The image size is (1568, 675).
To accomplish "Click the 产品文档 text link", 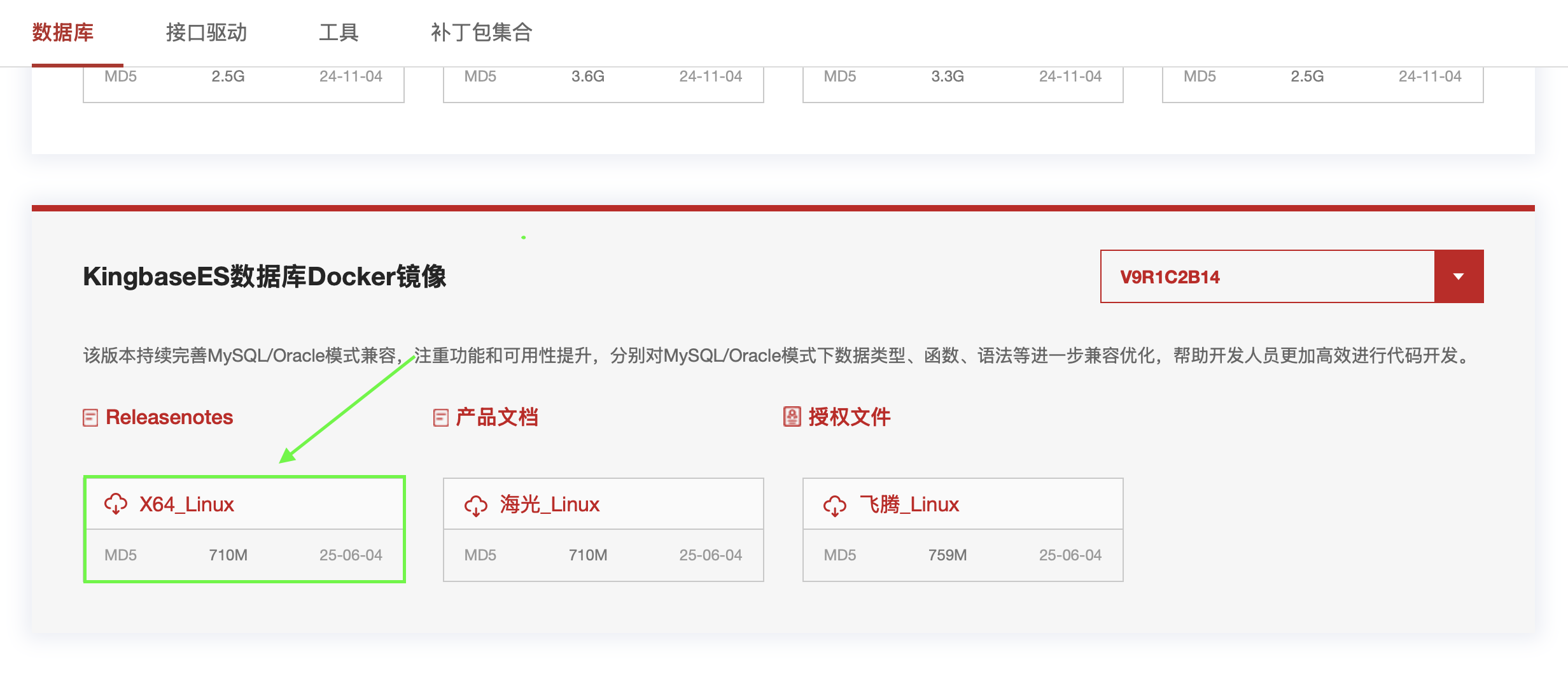I will pyautogui.click(x=496, y=417).
